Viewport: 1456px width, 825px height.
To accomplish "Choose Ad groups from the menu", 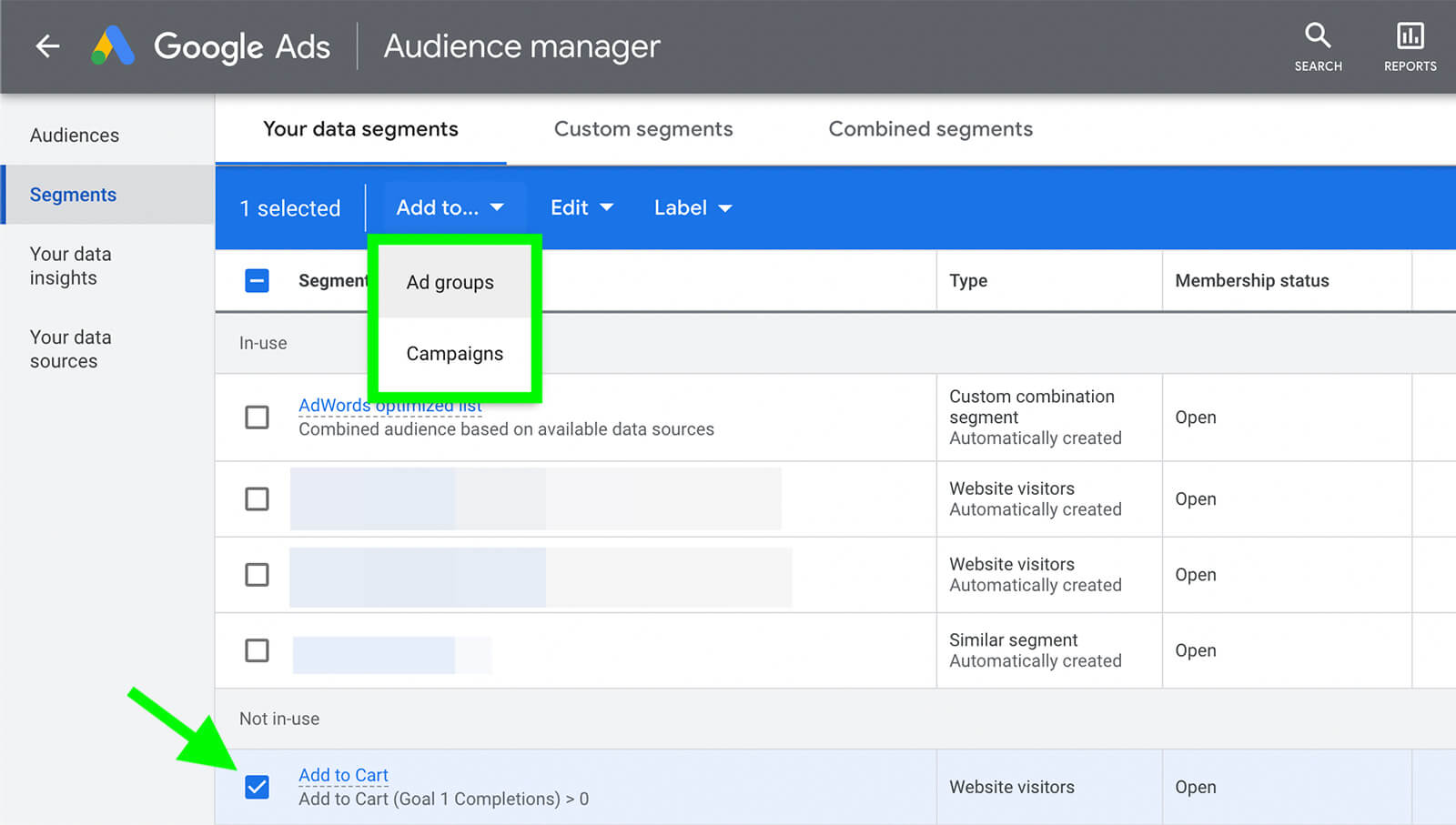I will [x=454, y=282].
